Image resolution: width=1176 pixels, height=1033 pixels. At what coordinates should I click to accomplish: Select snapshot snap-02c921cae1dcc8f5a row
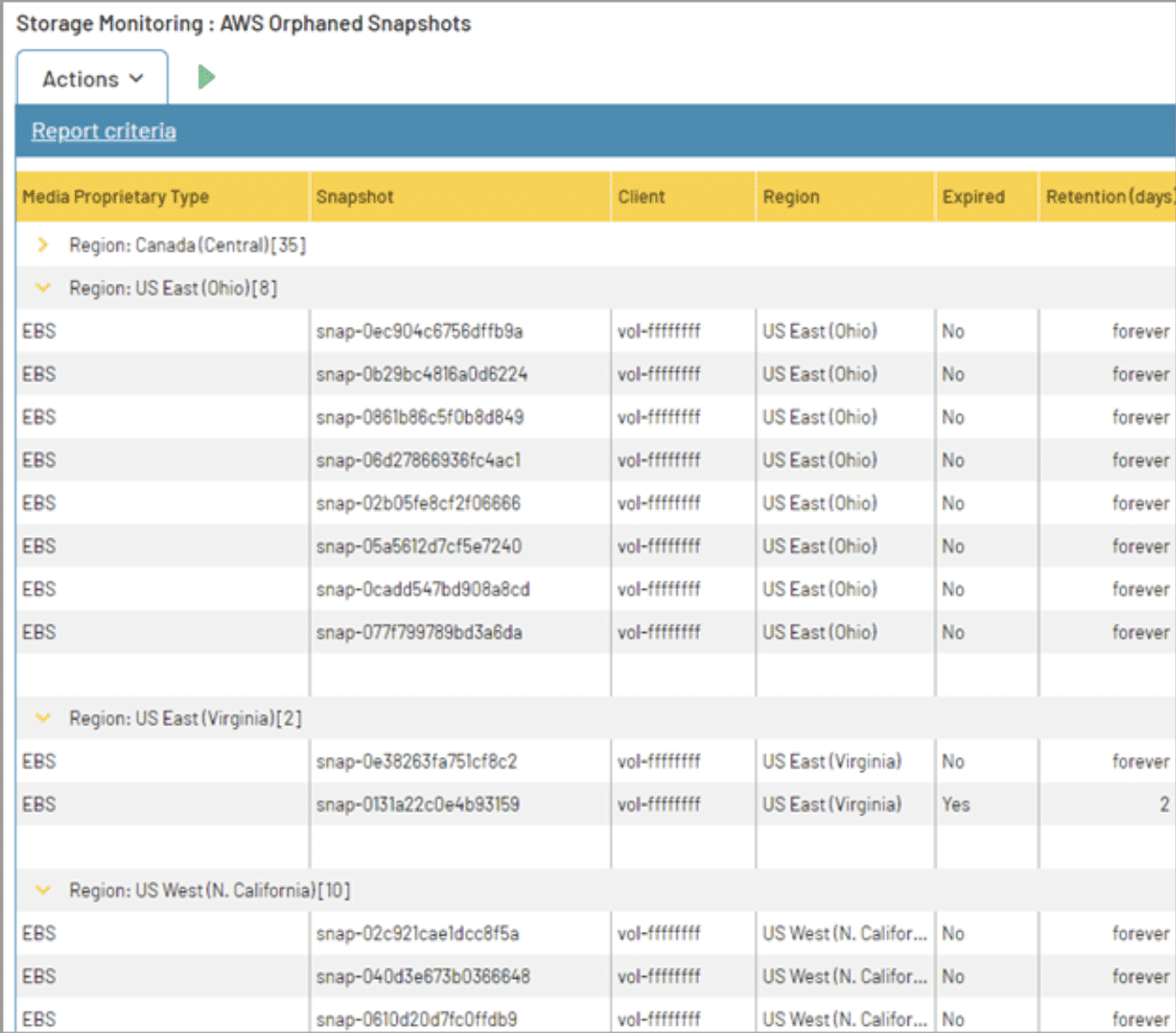418,933
